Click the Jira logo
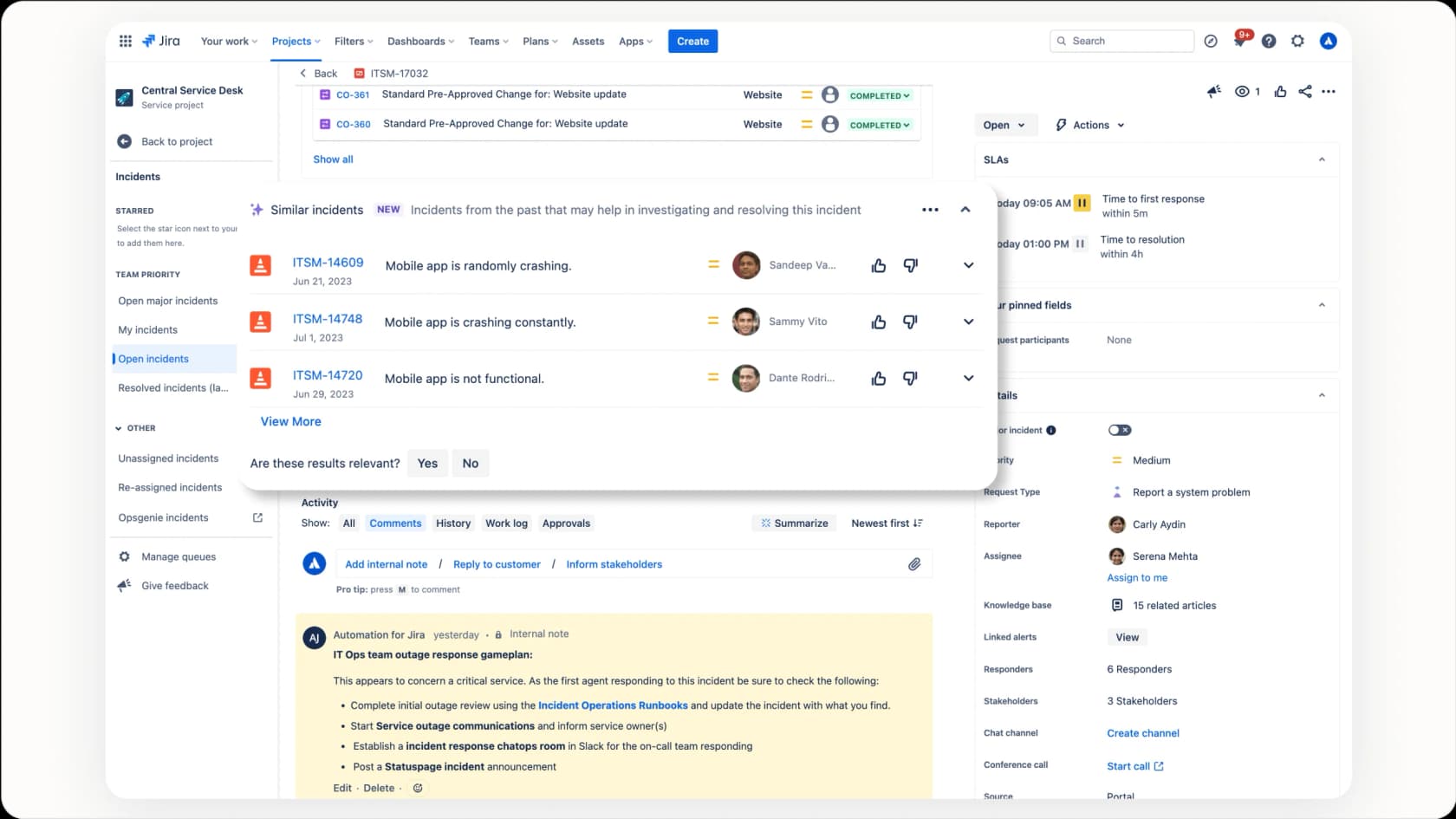 pos(161,41)
